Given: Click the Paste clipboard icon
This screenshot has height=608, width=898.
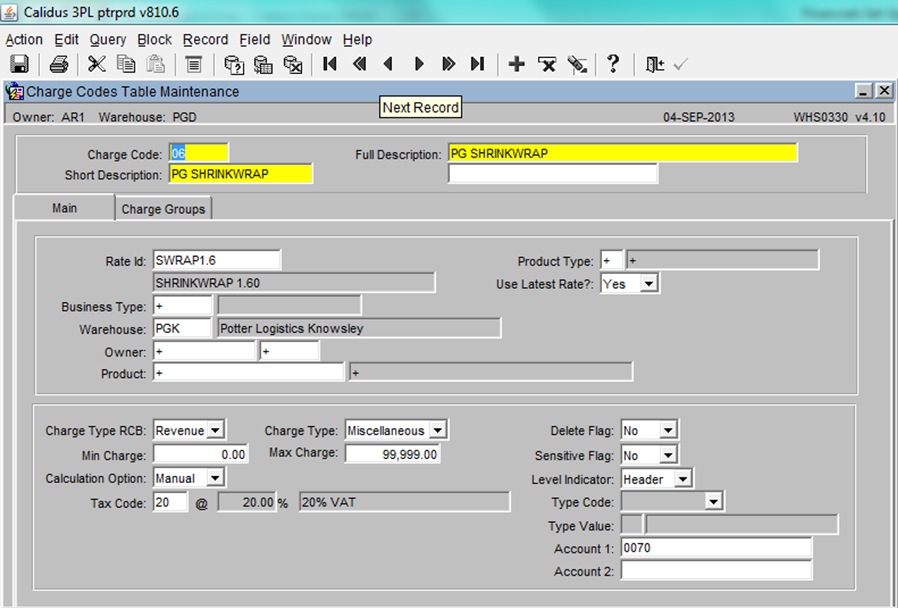Looking at the screenshot, I should tap(155, 64).
